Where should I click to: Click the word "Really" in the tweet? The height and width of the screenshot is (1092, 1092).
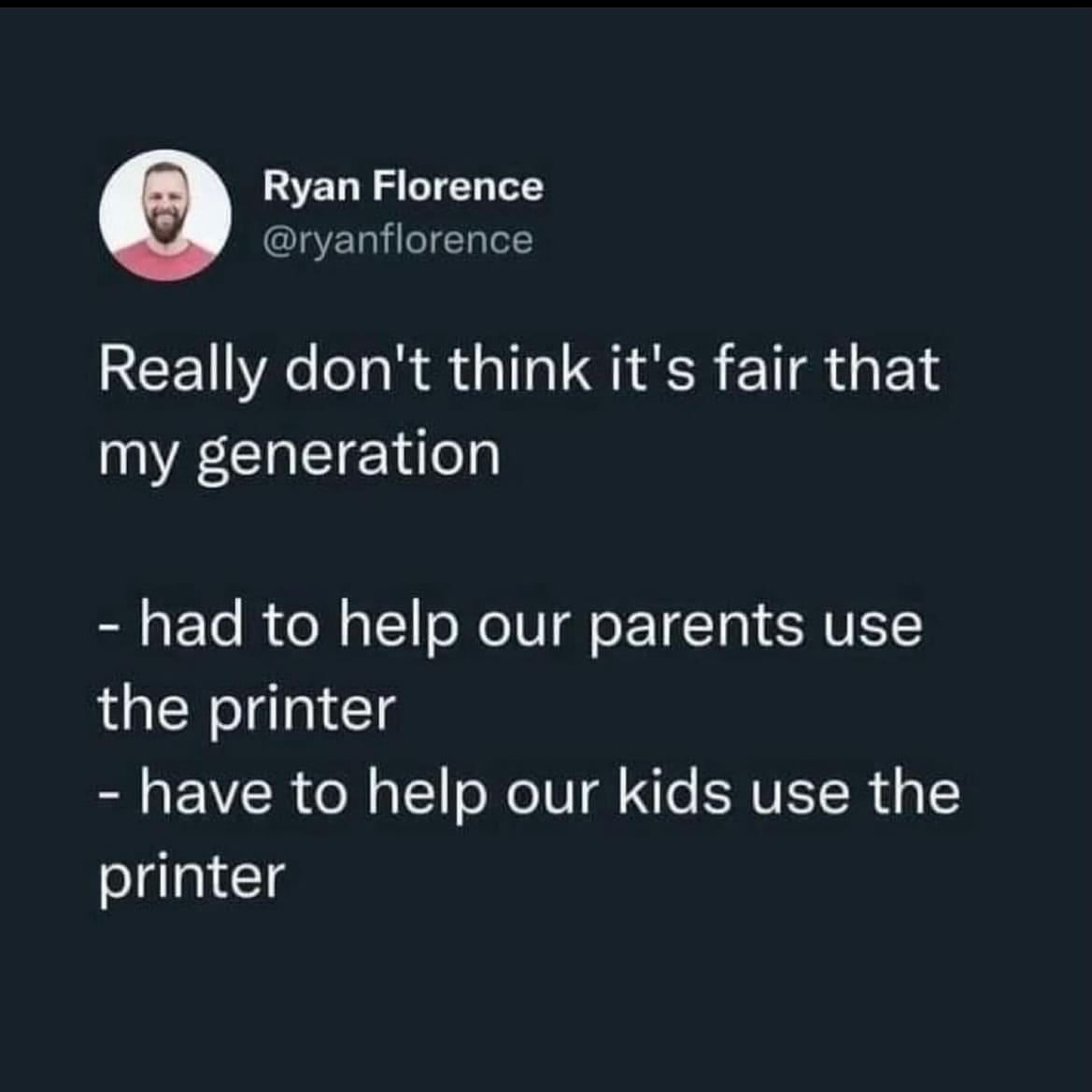(179, 369)
